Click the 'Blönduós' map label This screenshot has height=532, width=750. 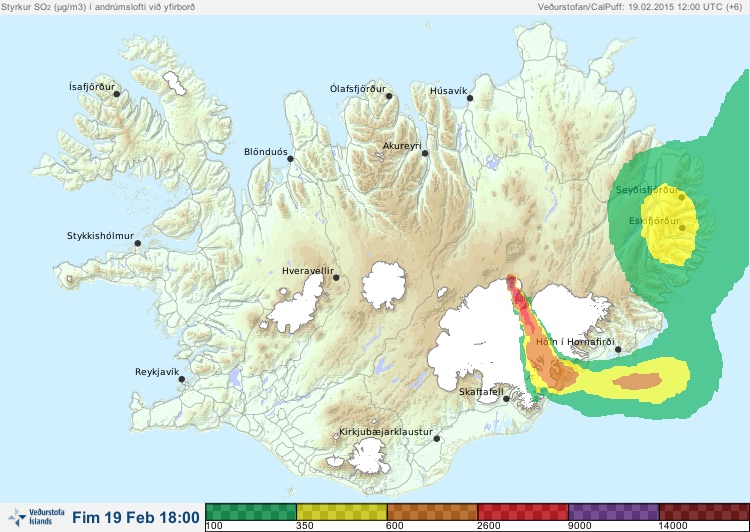pyautogui.click(x=266, y=152)
